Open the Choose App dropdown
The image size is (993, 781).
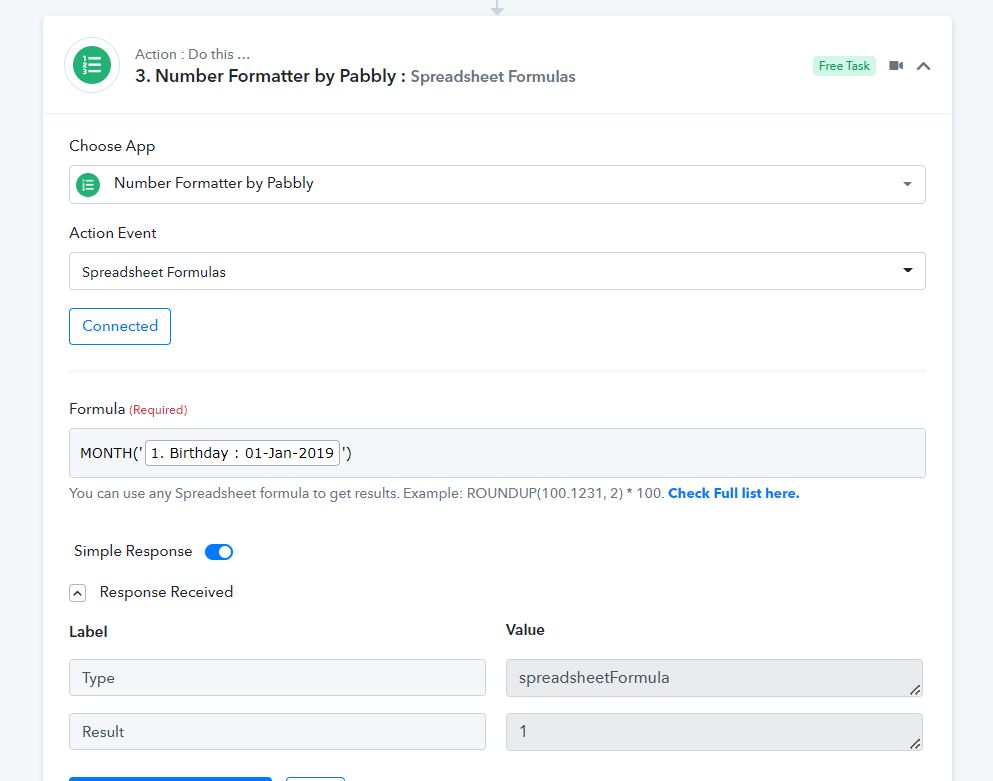pyautogui.click(x=497, y=184)
